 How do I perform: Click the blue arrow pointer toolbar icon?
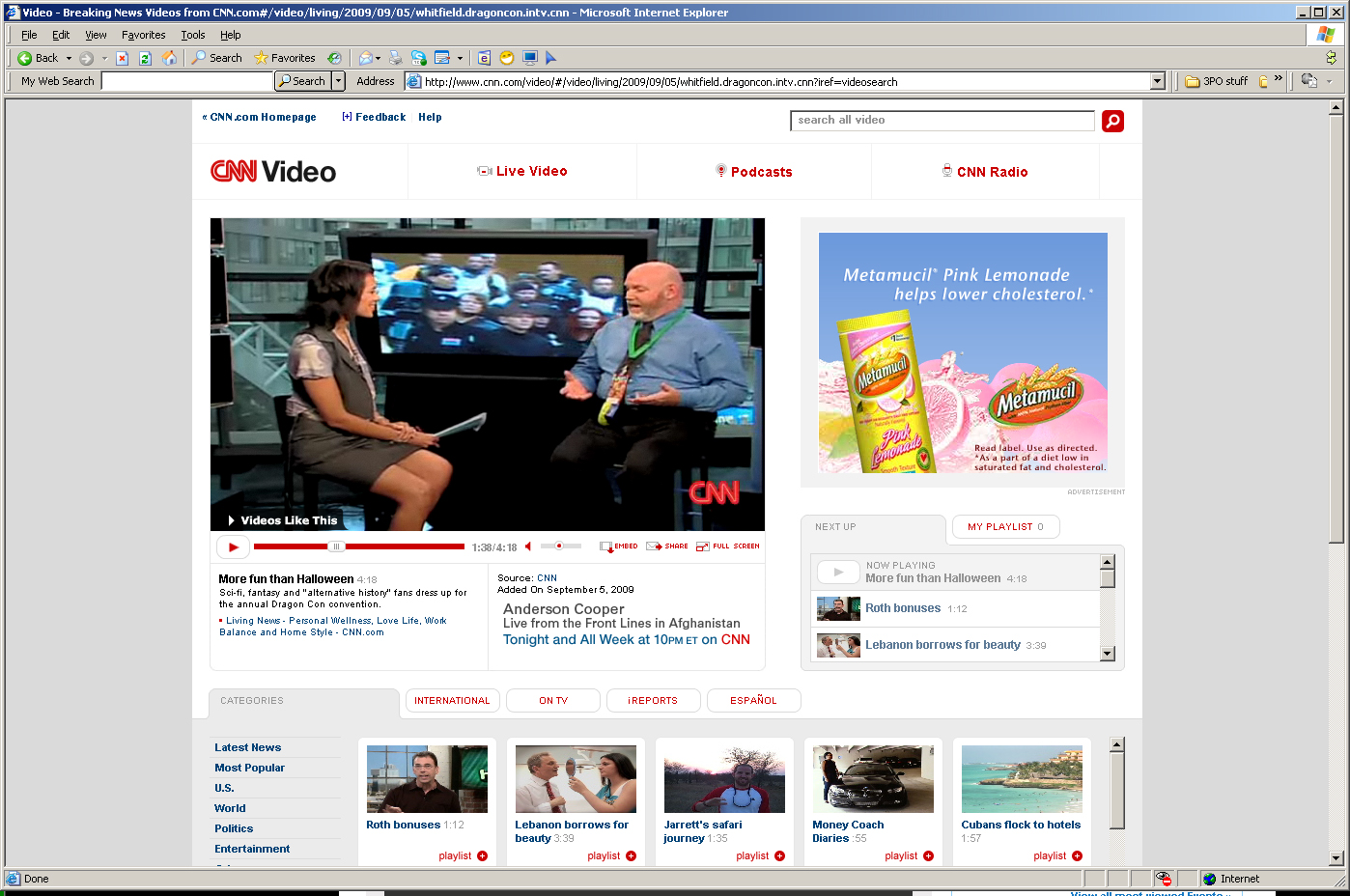click(x=550, y=58)
